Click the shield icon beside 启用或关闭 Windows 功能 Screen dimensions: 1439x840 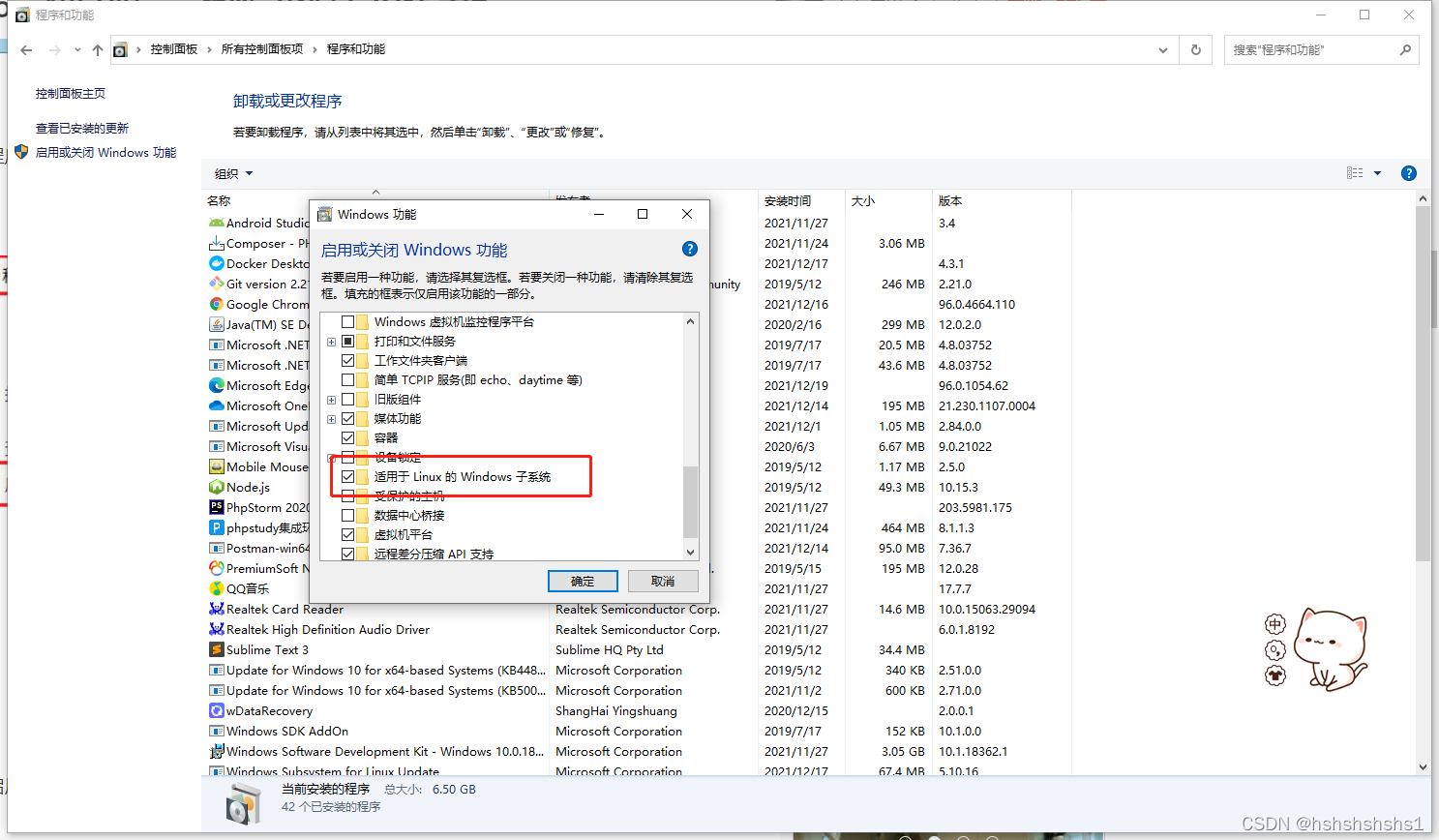(21, 152)
